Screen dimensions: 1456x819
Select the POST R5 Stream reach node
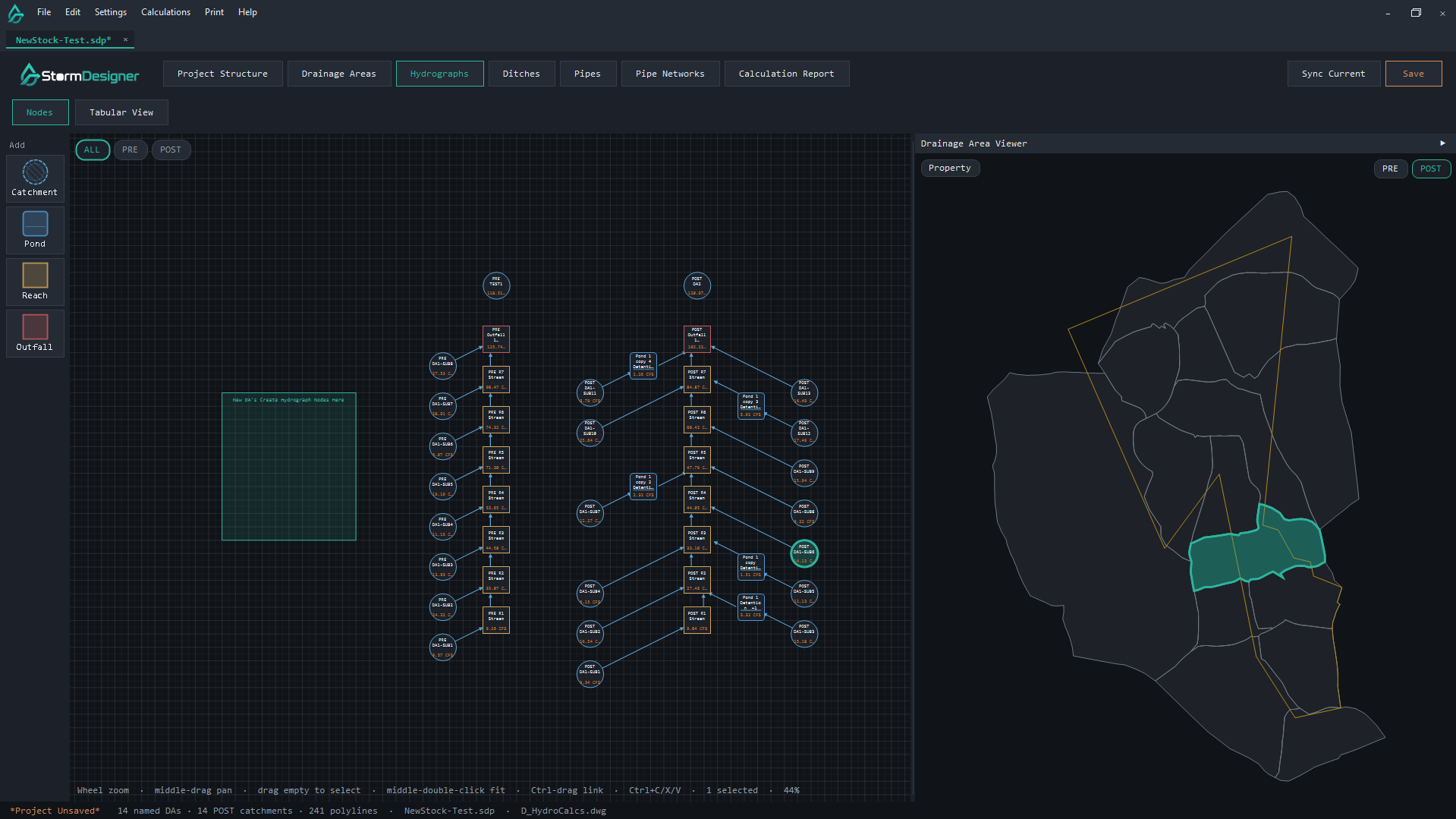[x=697, y=460]
